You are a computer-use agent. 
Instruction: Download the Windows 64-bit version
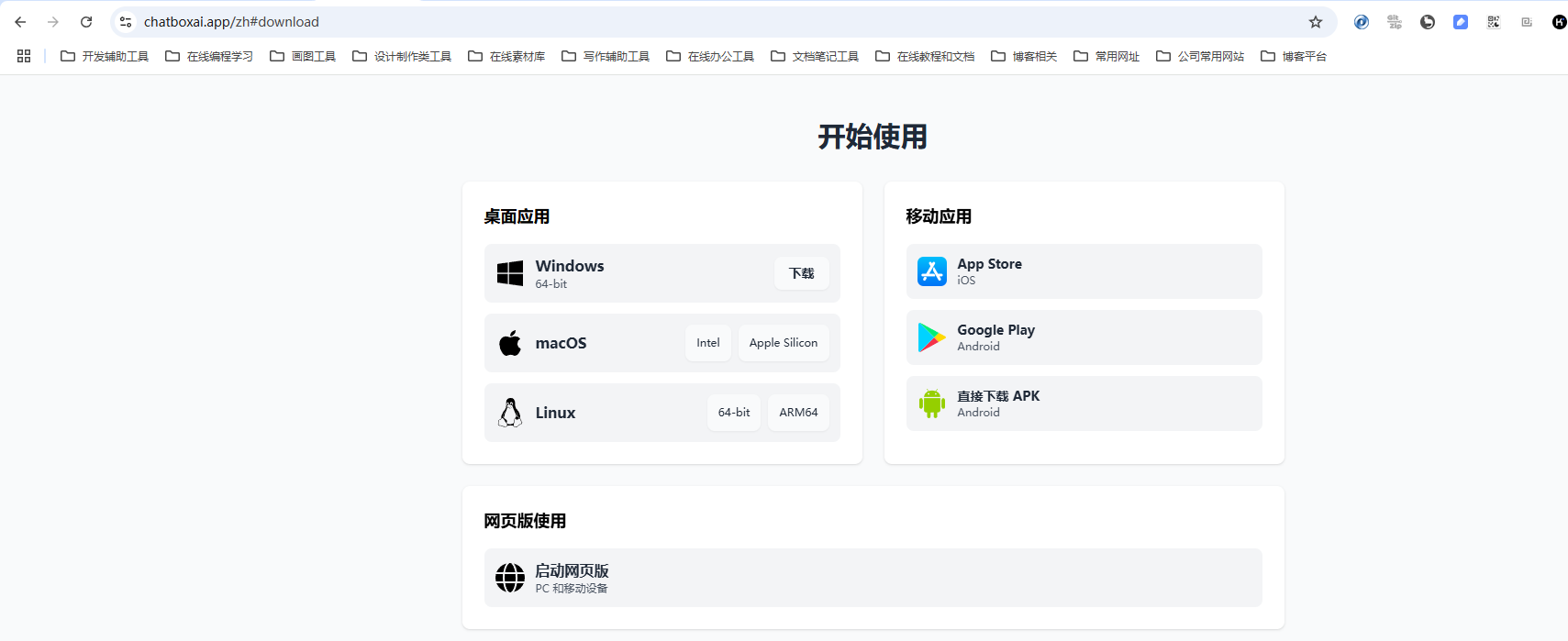[x=802, y=273]
